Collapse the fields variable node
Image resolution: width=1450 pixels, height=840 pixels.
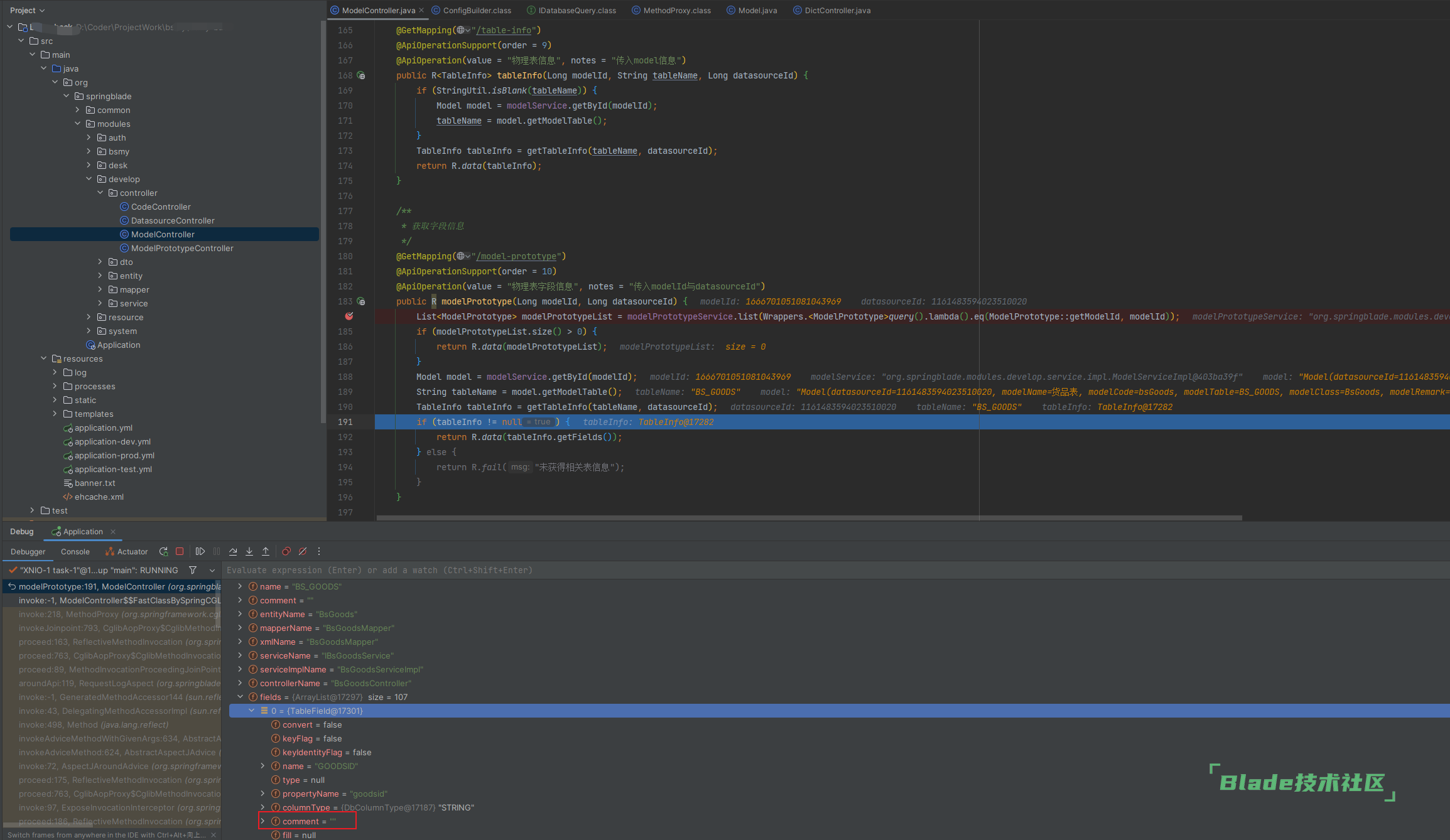click(240, 697)
